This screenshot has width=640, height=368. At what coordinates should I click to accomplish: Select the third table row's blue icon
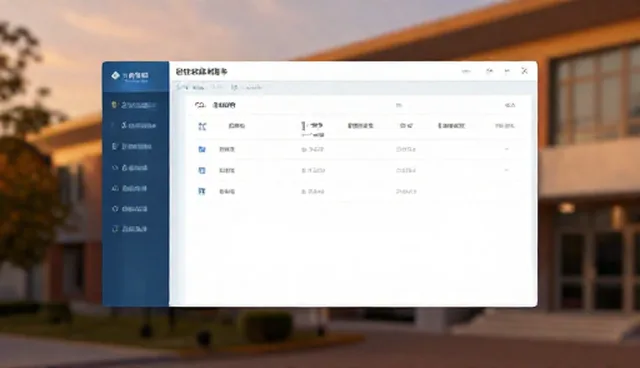click(x=202, y=191)
